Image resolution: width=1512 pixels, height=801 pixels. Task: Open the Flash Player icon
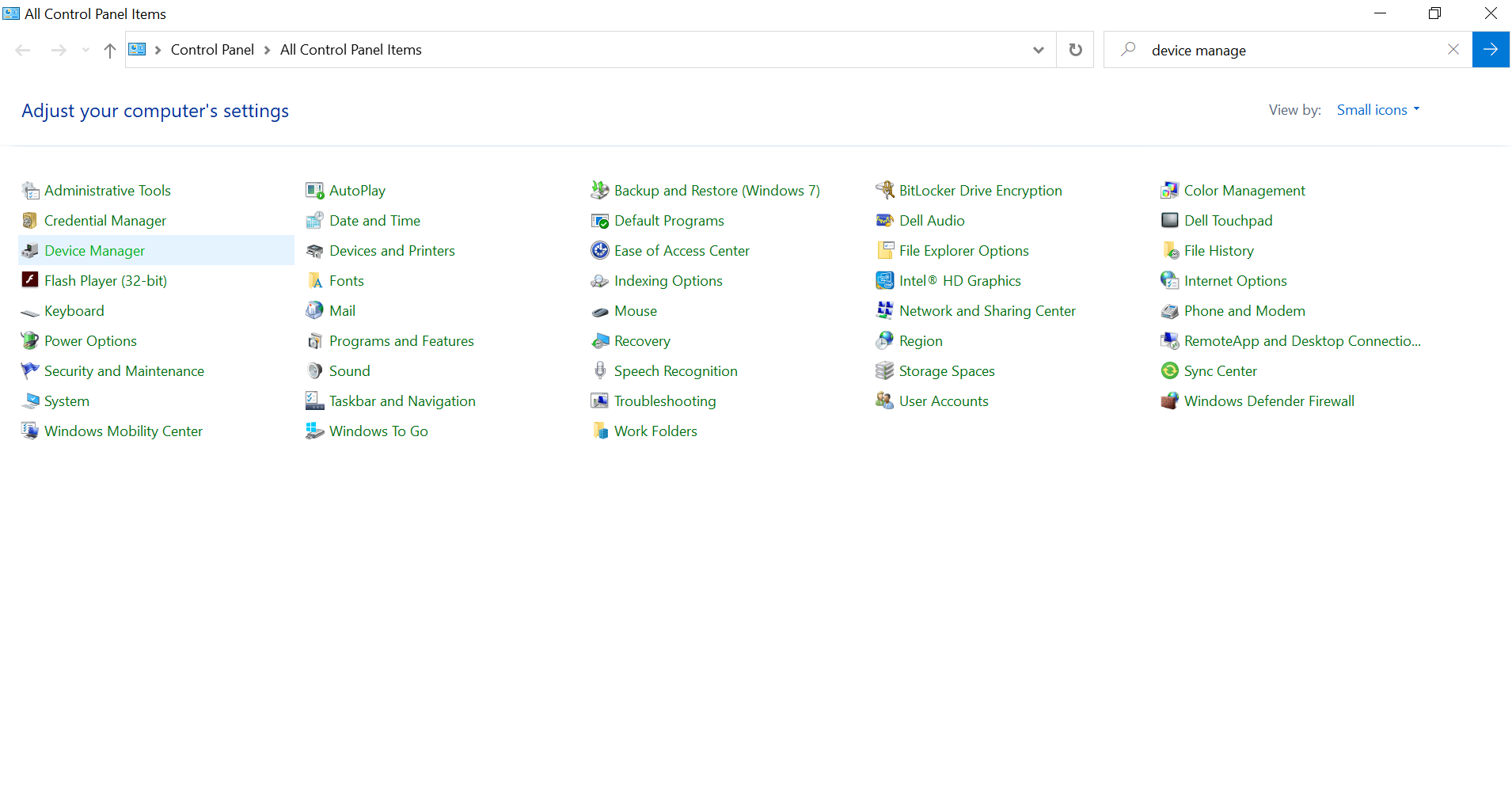pyautogui.click(x=30, y=281)
